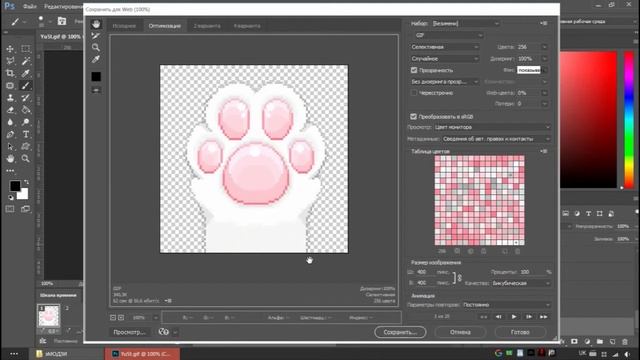640x360 pixels.
Task: Select the Eraser tool
Action: pos(10,110)
